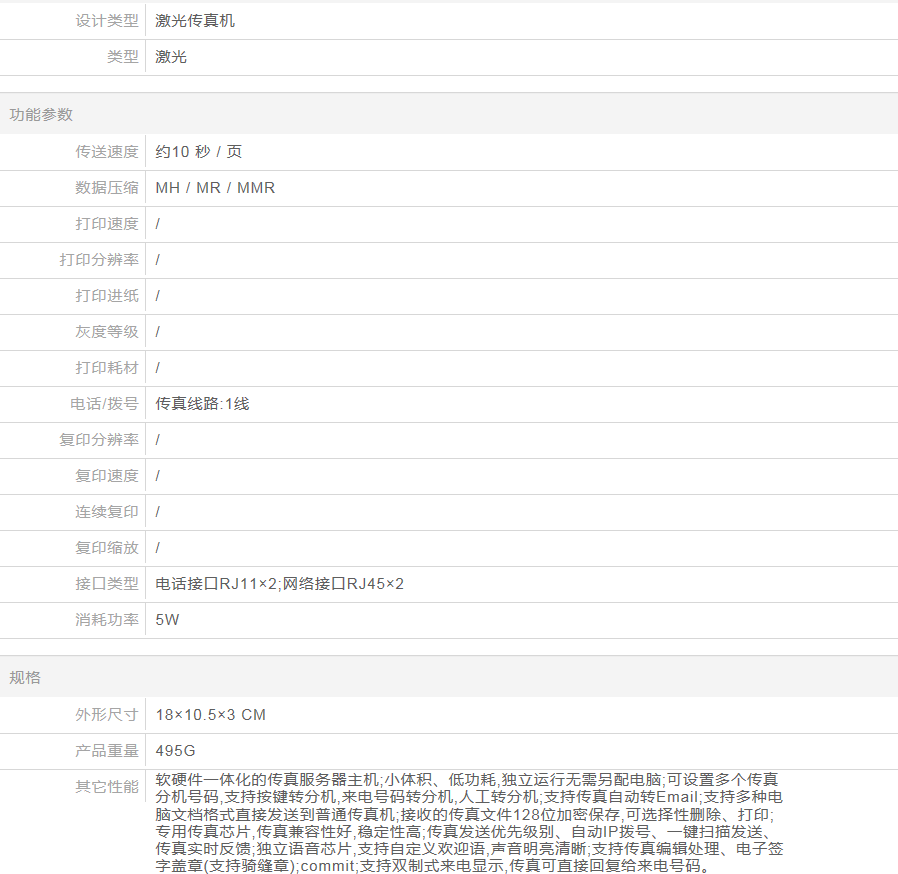The height and width of the screenshot is (874, 898).
Task: Select the 传真线路:1线 value
Action: click(202, 404)
